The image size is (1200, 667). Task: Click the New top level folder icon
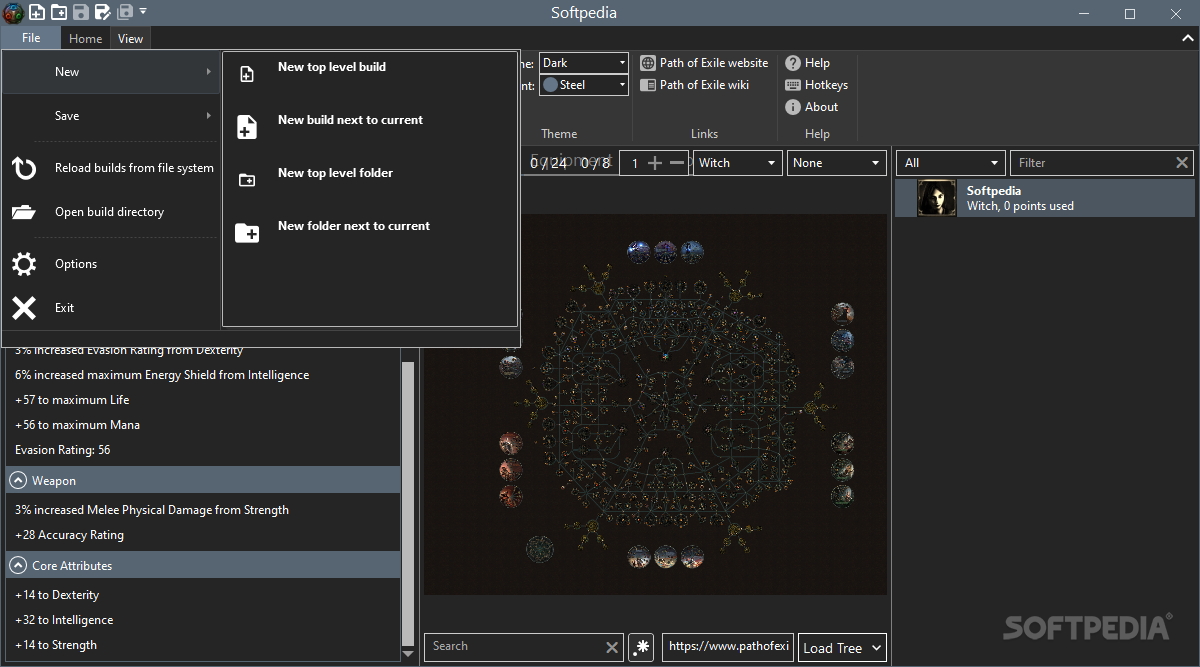247,181
